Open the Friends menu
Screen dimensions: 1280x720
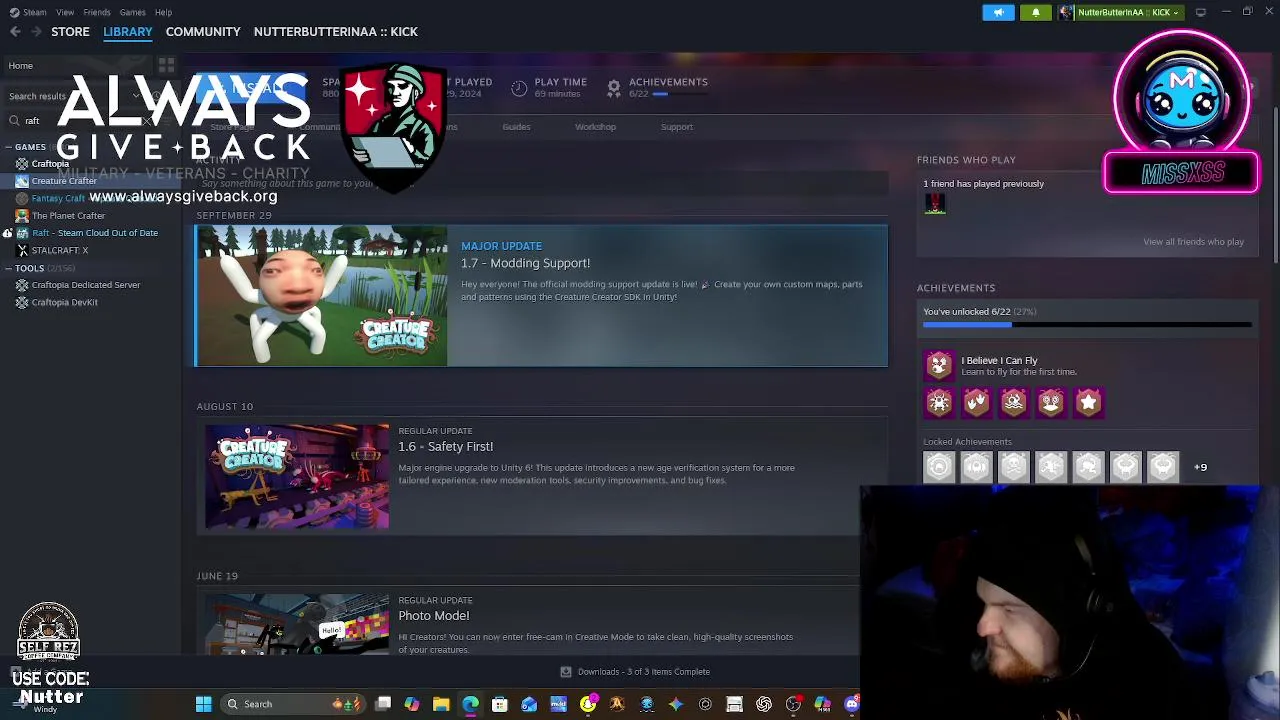pos(97,12)
